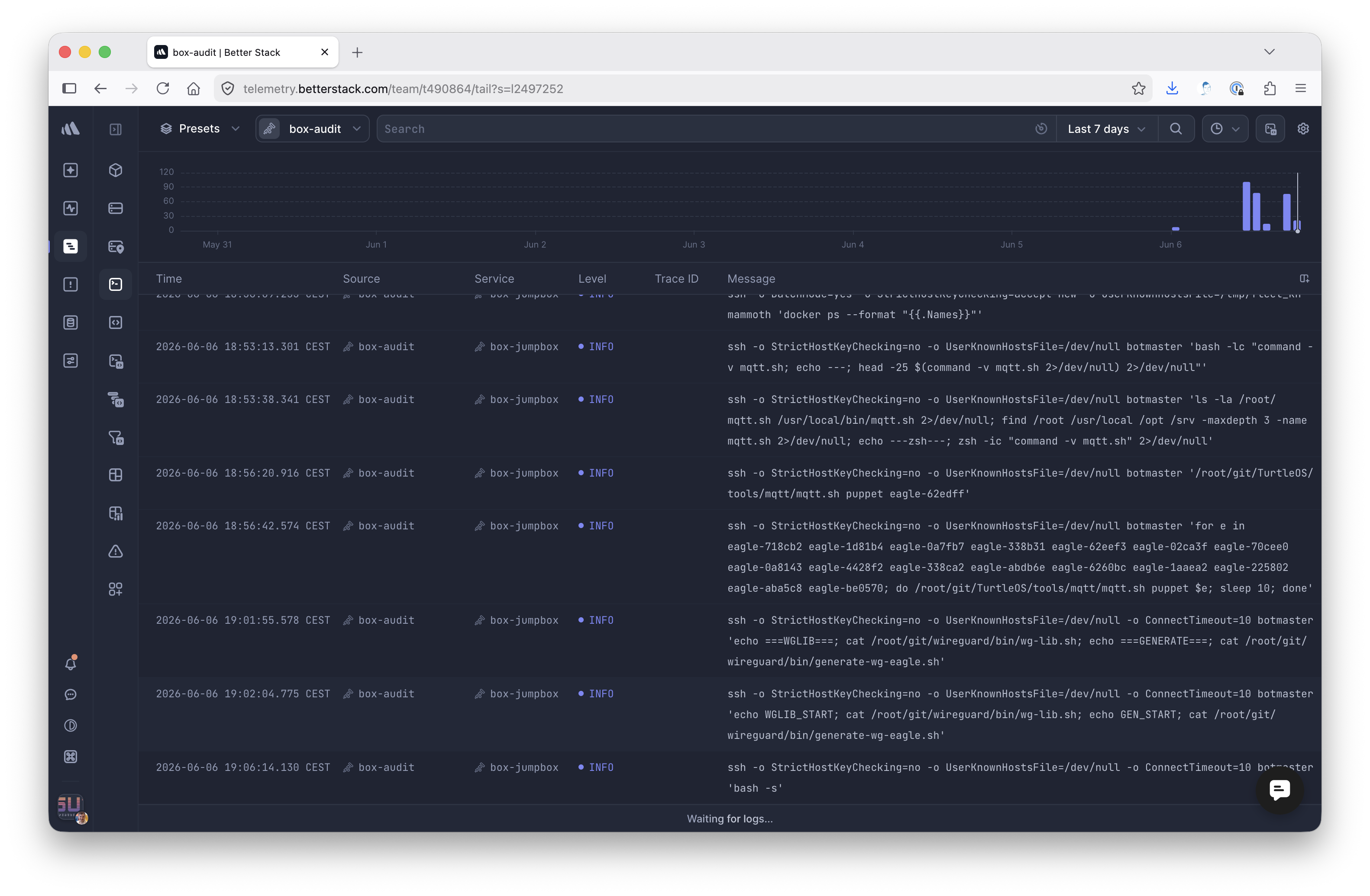Open the storage card icon in secondary sidebar
Viewport: 1370px width, 896px height.
pos(116,208)
